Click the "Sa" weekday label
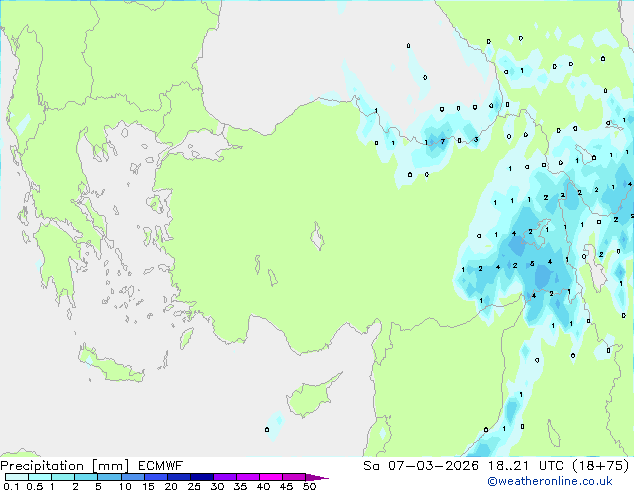The width and height of the screenshot is (634, 490). point(371,466)
